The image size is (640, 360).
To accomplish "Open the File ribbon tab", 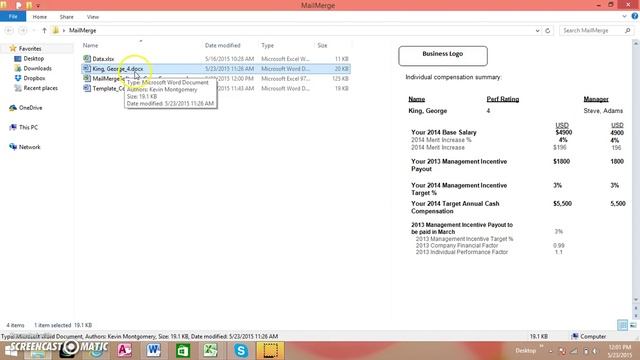I will 13,17.
